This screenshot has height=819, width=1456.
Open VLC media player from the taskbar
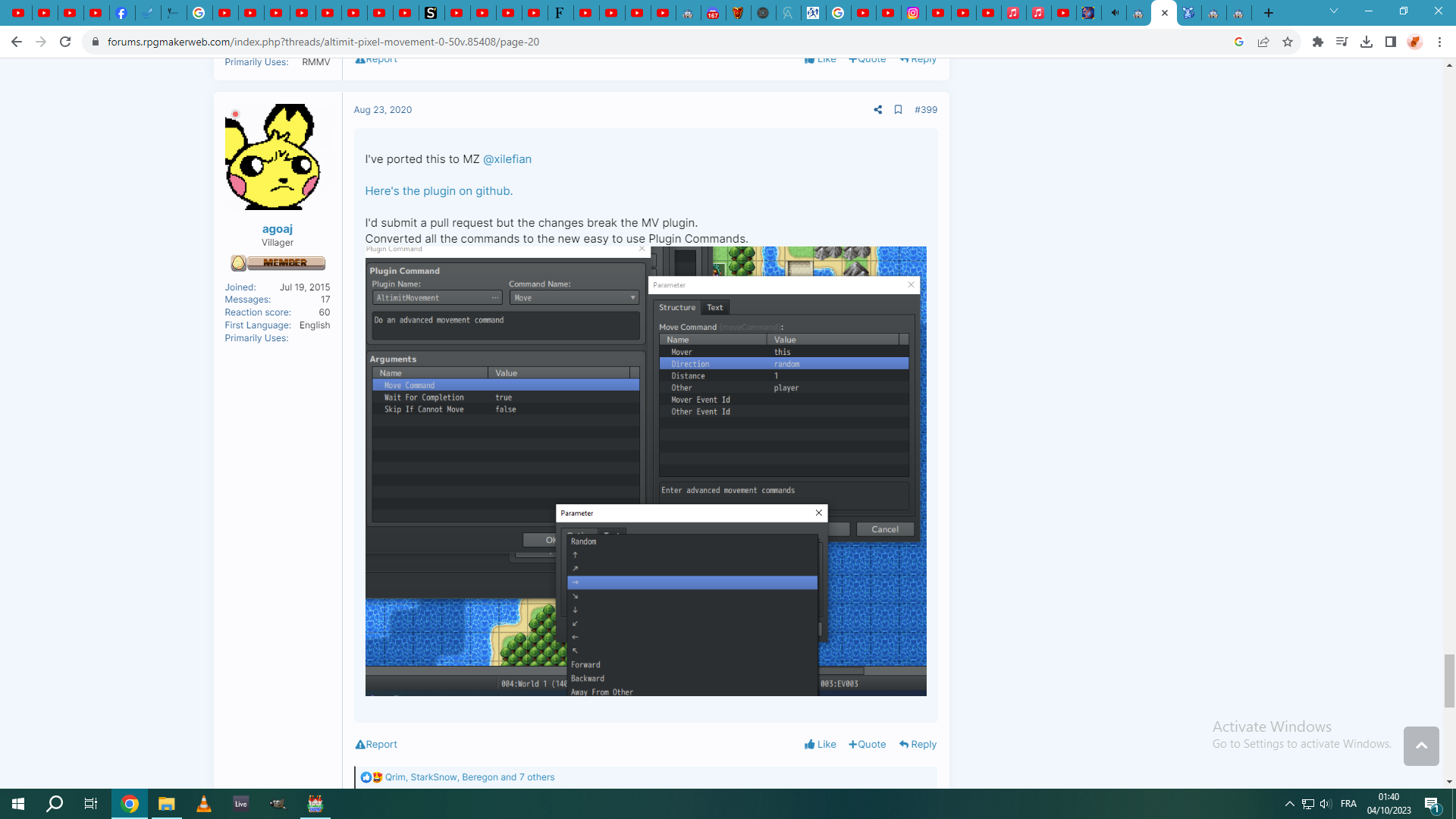tap(204, 804)
